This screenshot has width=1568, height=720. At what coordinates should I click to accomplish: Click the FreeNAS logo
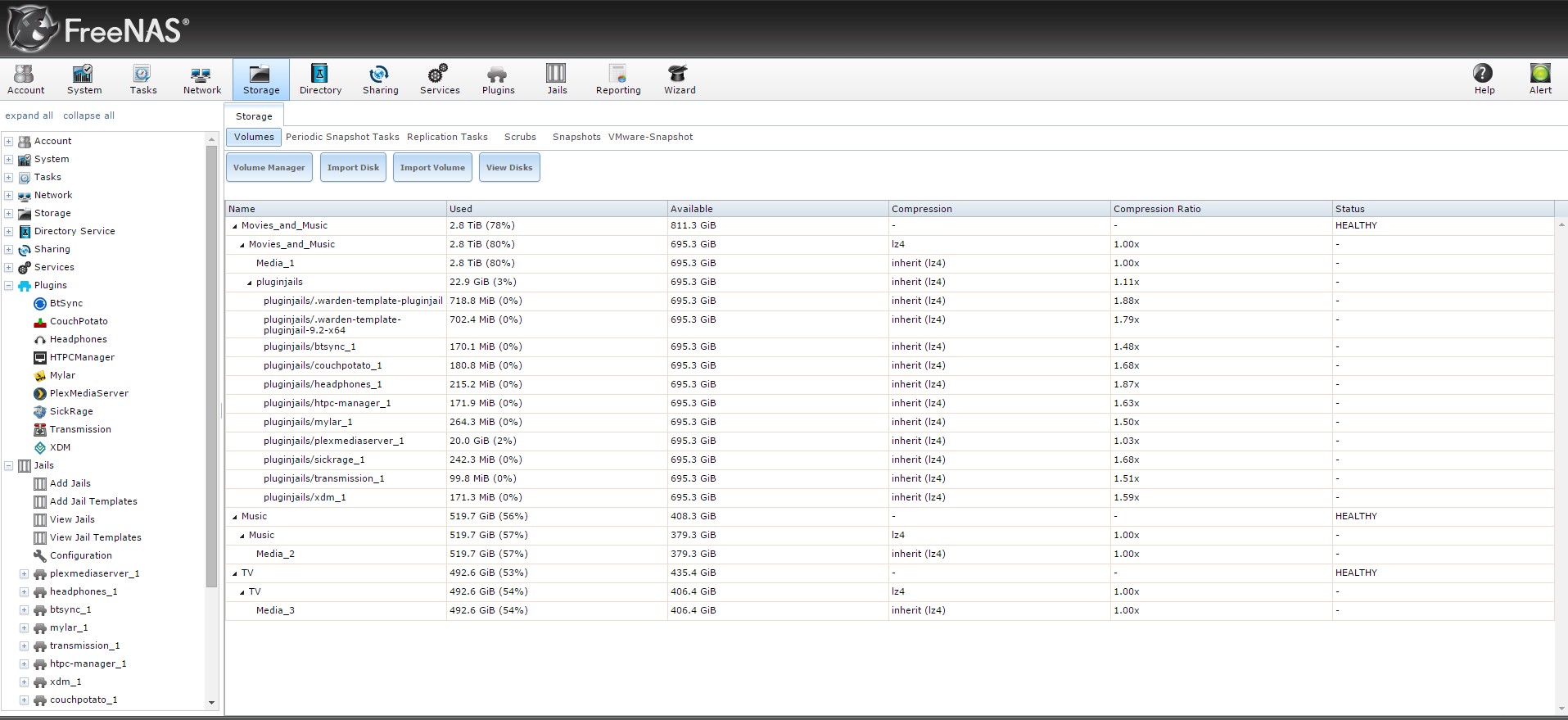[98, 29]
